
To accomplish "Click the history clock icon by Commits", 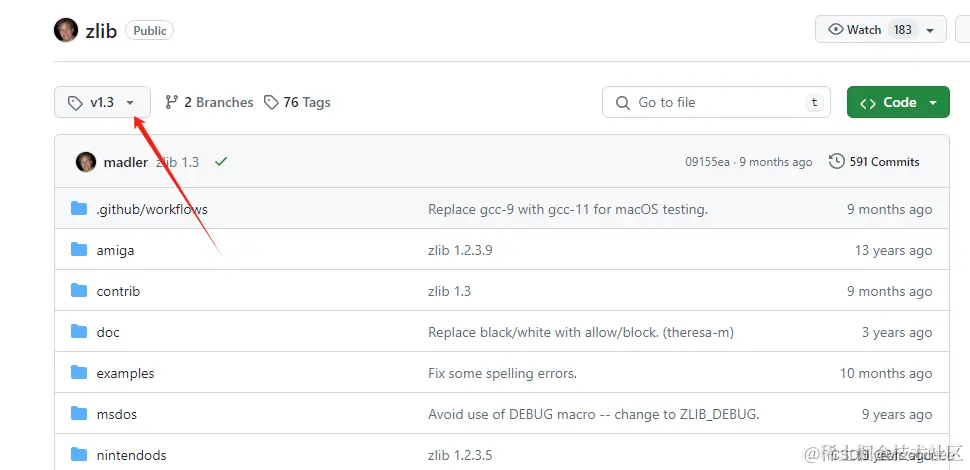I will 836,162.
